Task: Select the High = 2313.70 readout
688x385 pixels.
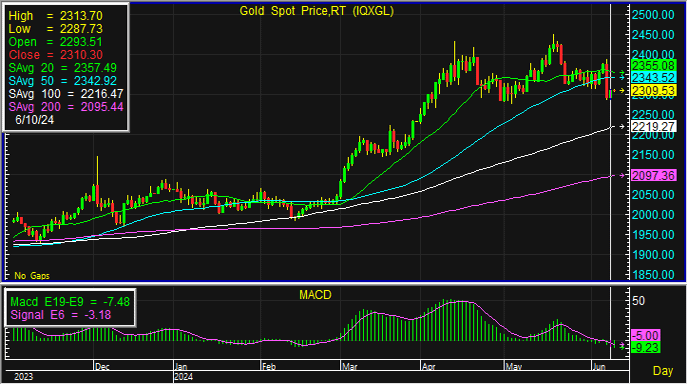Action: 55,16
